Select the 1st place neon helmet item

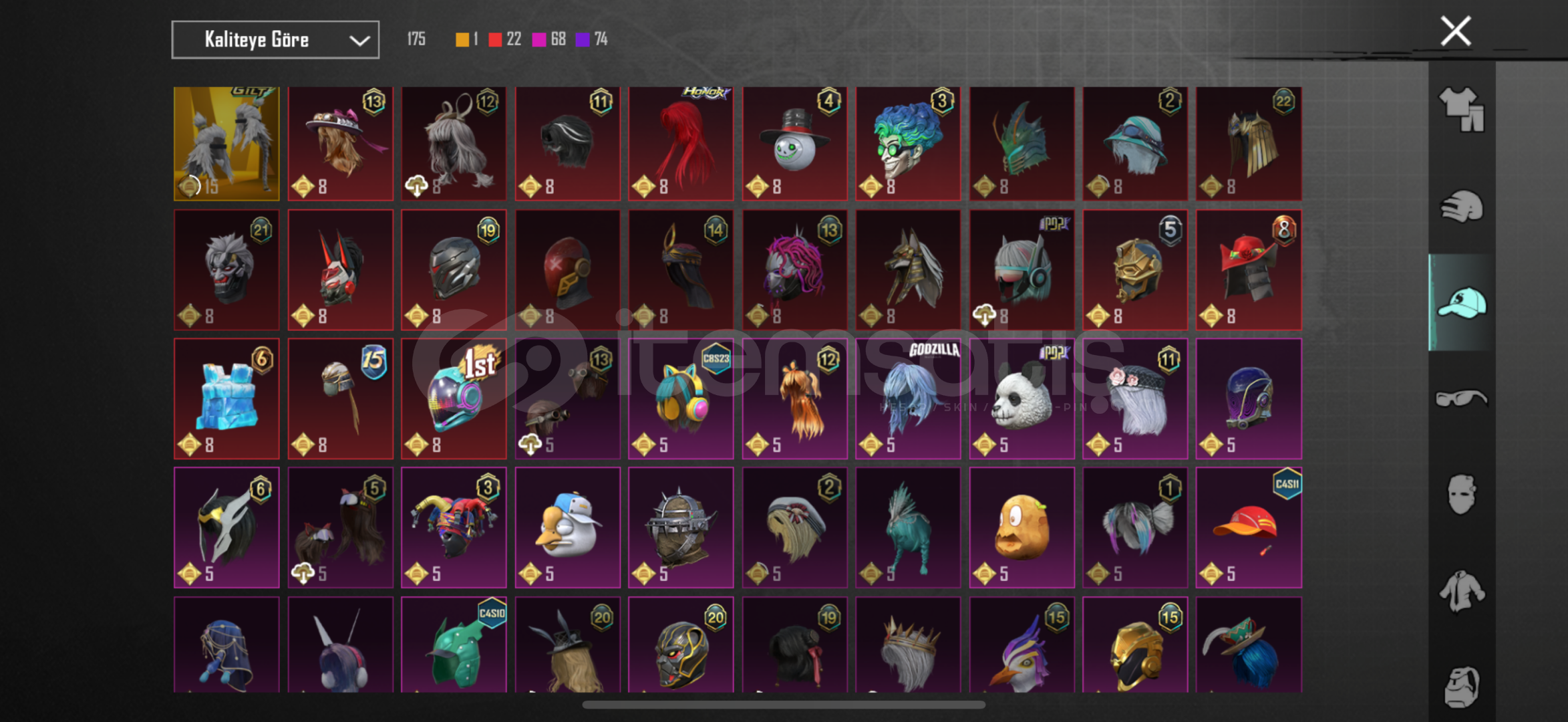[454, 398]
